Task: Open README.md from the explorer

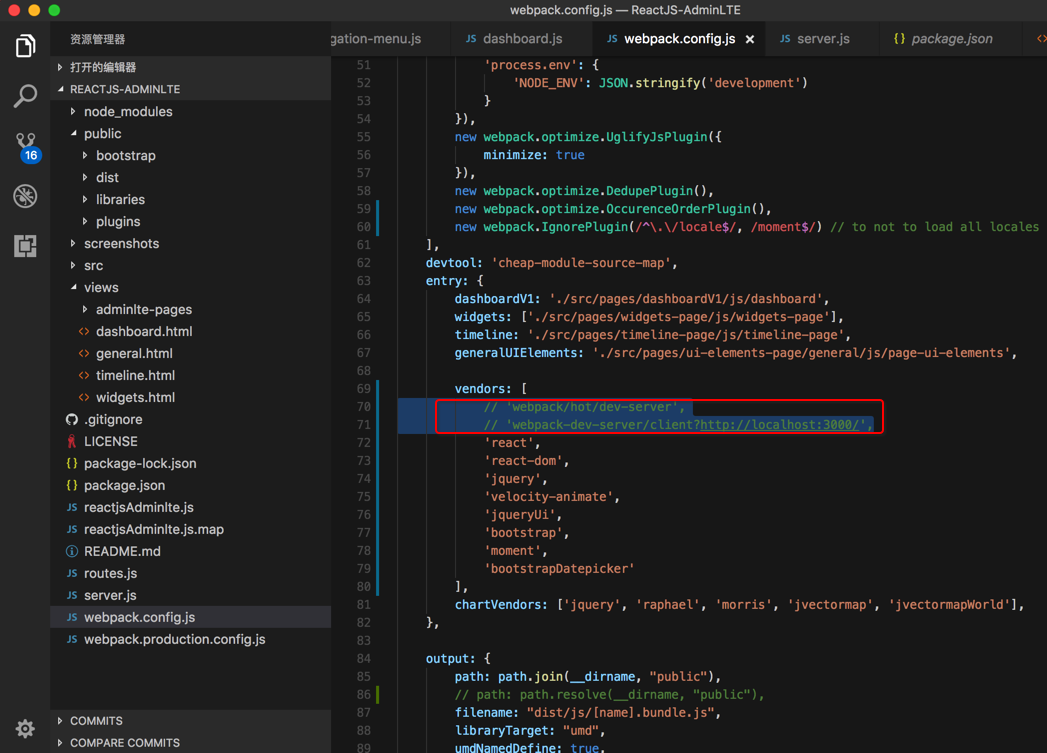Action: click(122, 552)
